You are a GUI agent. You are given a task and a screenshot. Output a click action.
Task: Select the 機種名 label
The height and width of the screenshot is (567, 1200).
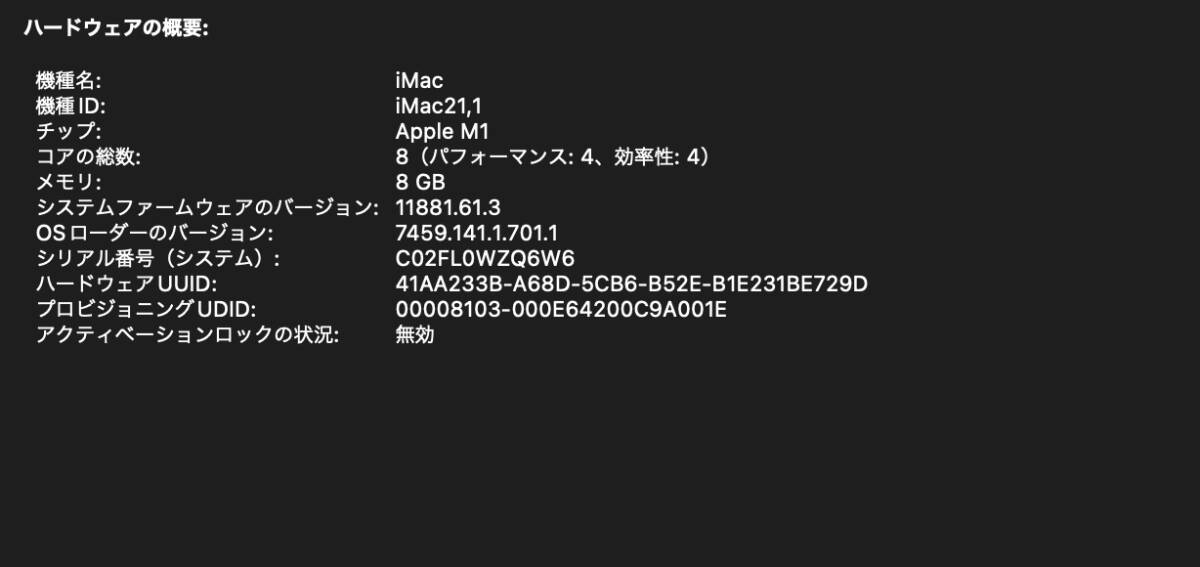click(69, 81)
